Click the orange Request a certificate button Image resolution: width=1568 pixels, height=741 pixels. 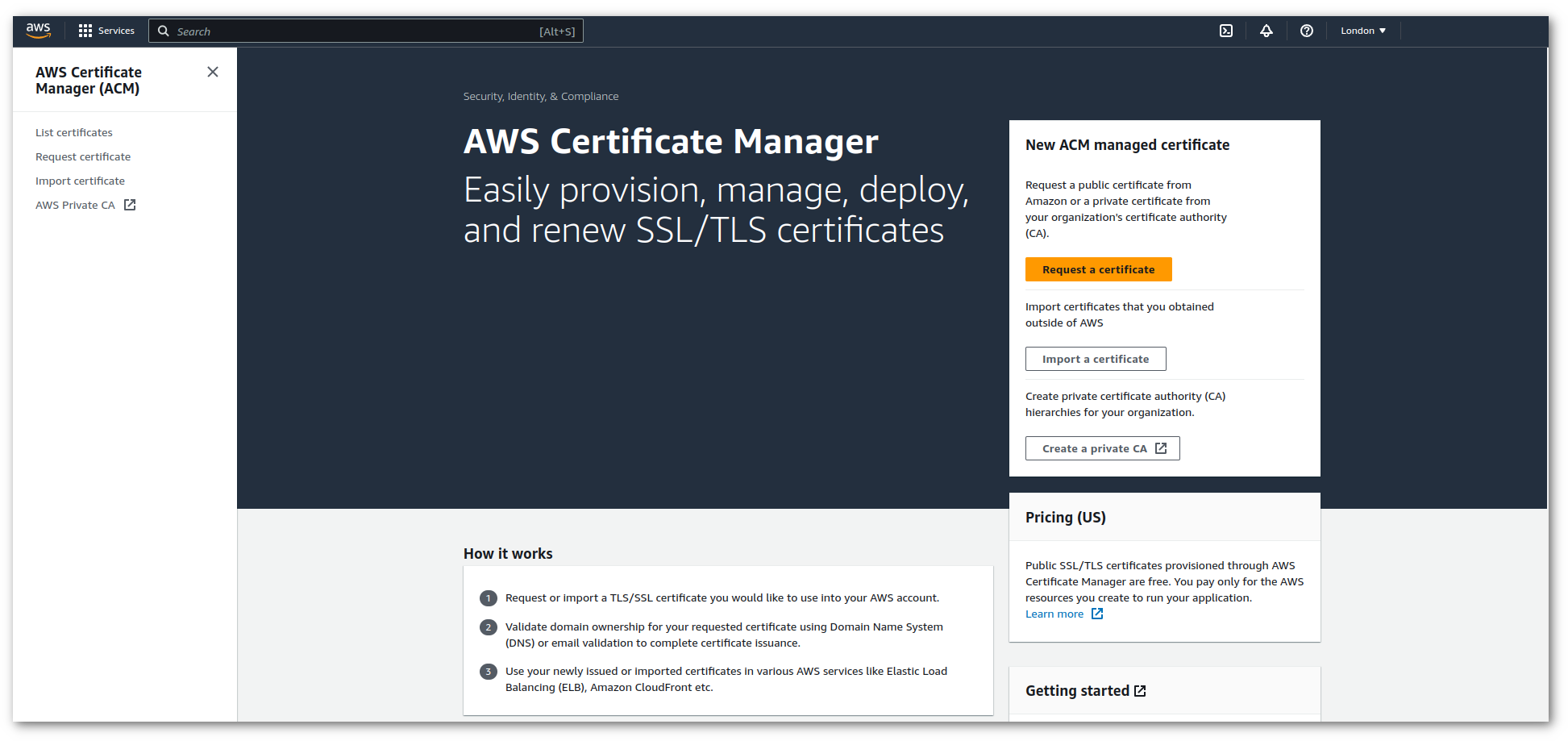tap(1098, 269)
